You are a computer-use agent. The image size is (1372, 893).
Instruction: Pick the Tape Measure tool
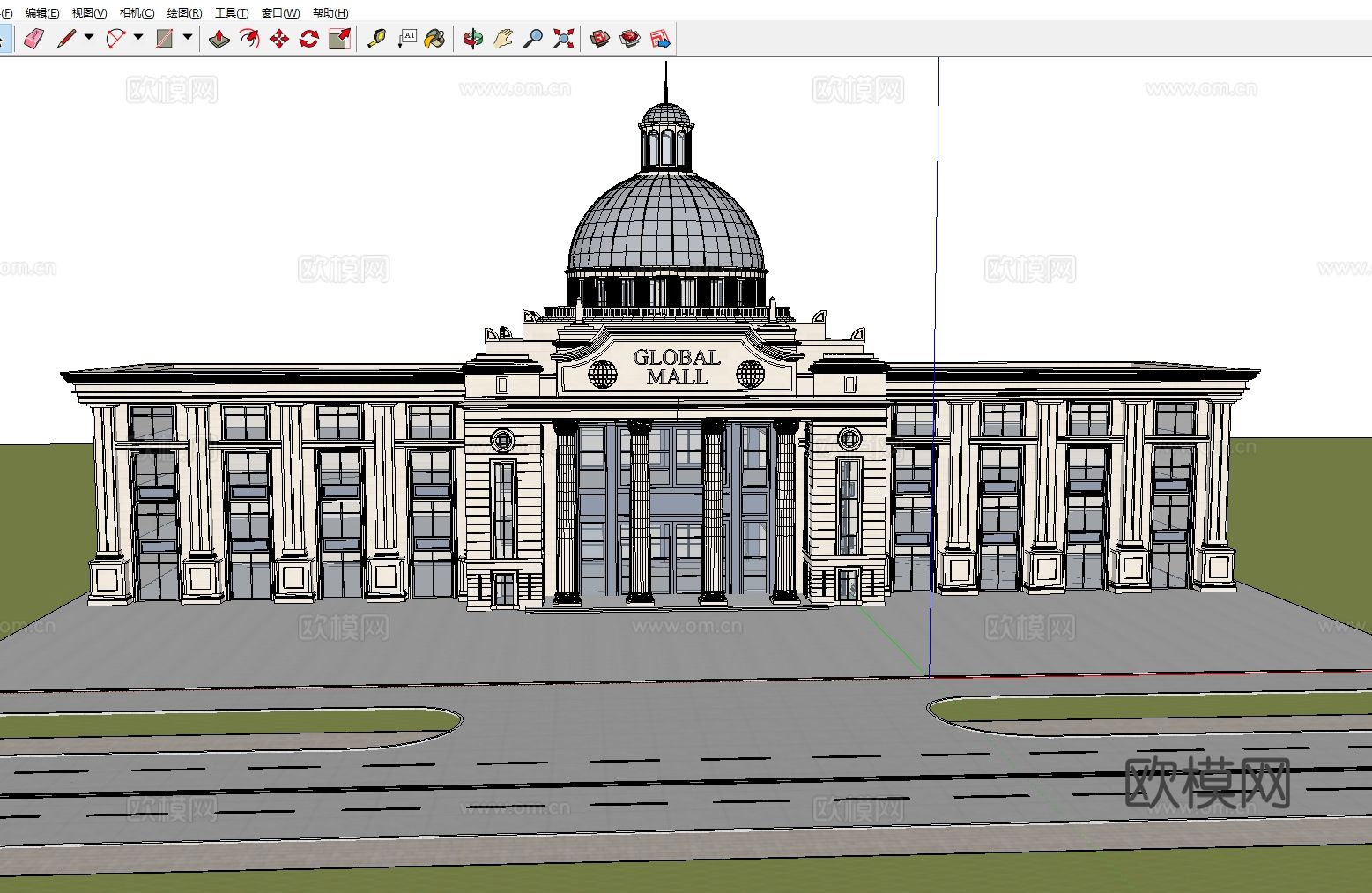coord(376,39)
